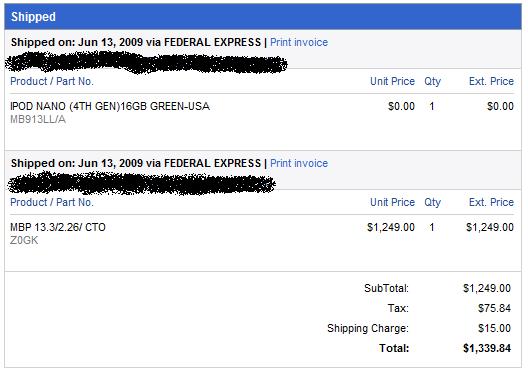Click first Product / Part No. column header
528x372 pixels.
(52, 81)
